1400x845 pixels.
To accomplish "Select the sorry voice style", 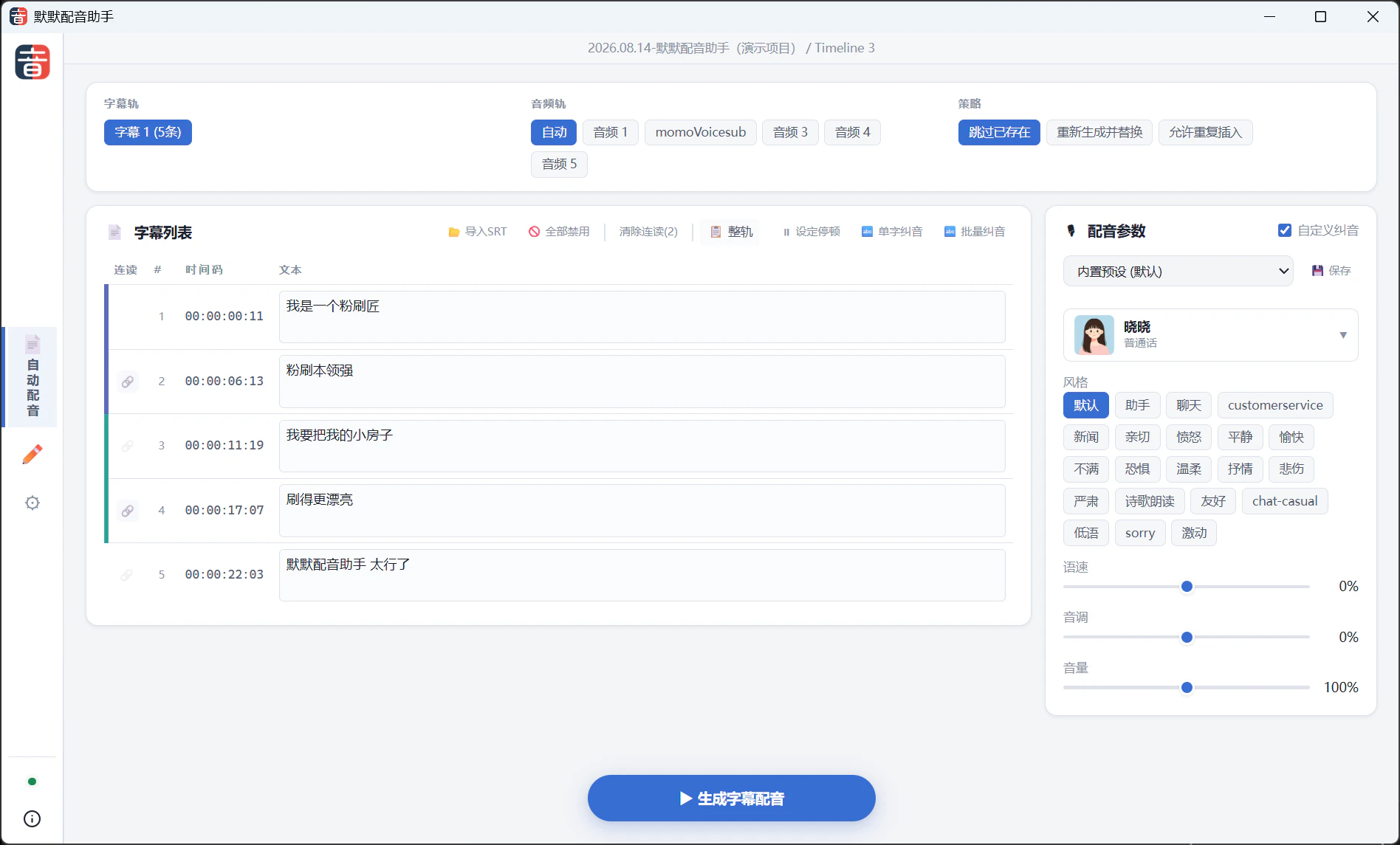I will (x=1140, y=533).
